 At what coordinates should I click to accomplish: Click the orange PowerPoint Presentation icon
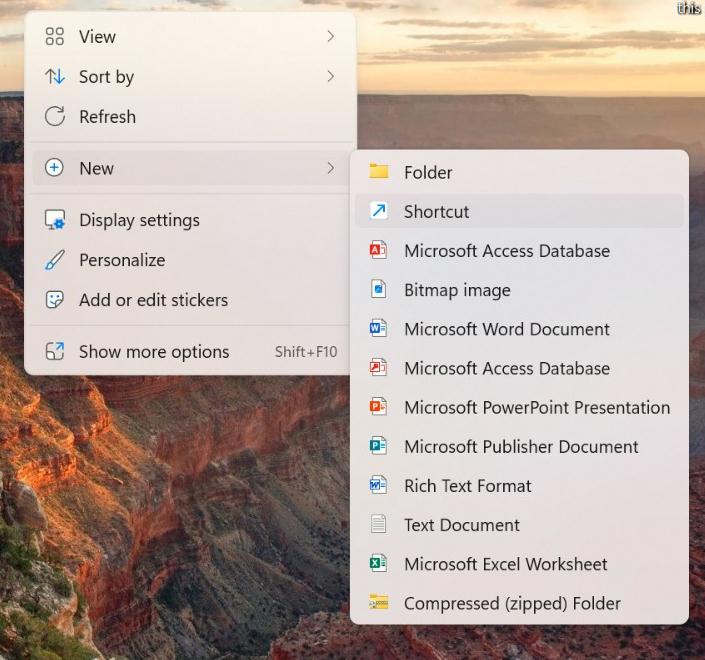click(378, 407)
